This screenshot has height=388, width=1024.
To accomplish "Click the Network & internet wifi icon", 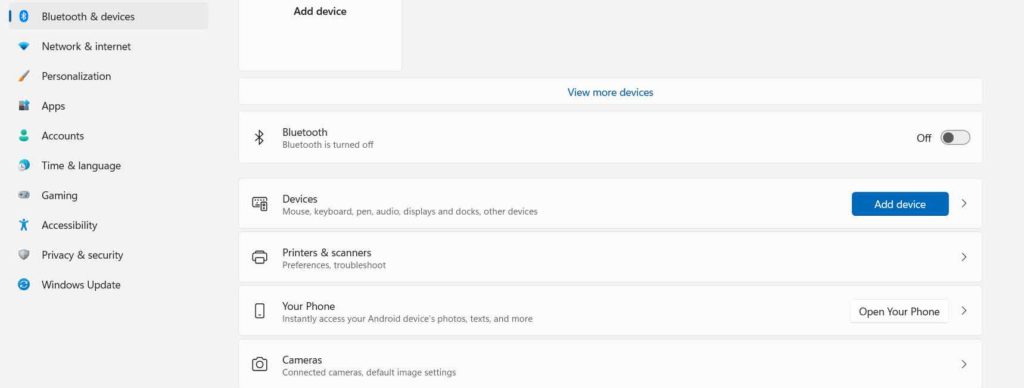I will (24, 46).
